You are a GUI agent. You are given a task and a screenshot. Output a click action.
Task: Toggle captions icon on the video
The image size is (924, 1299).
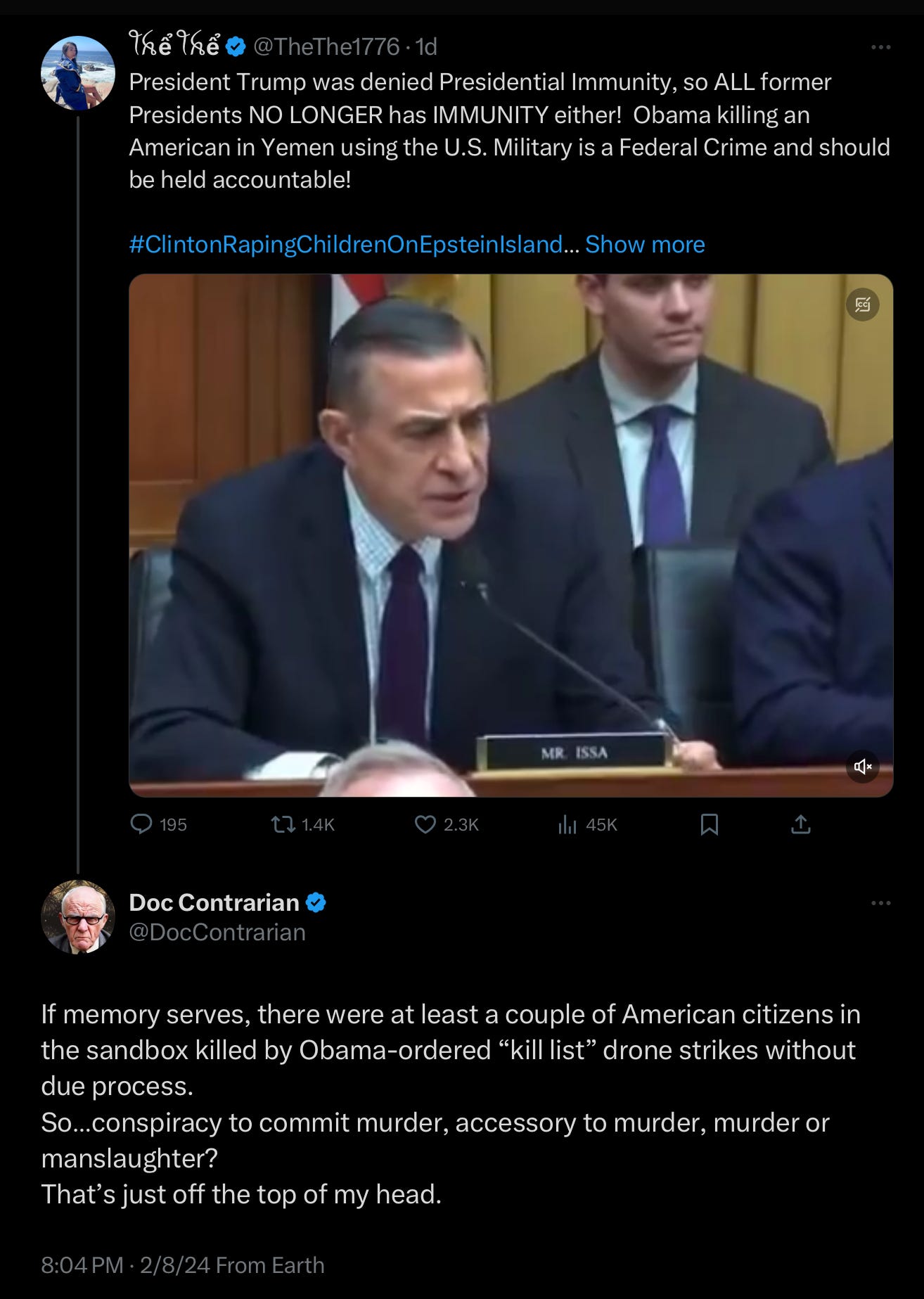pos(863,305)
